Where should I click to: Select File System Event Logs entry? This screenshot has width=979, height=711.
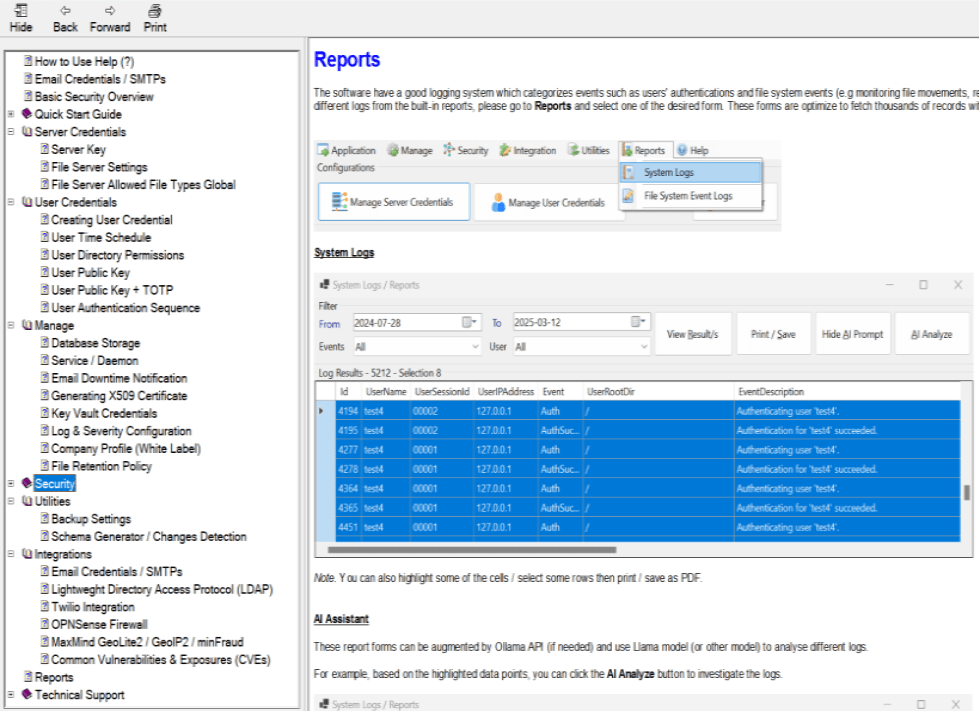691,196
